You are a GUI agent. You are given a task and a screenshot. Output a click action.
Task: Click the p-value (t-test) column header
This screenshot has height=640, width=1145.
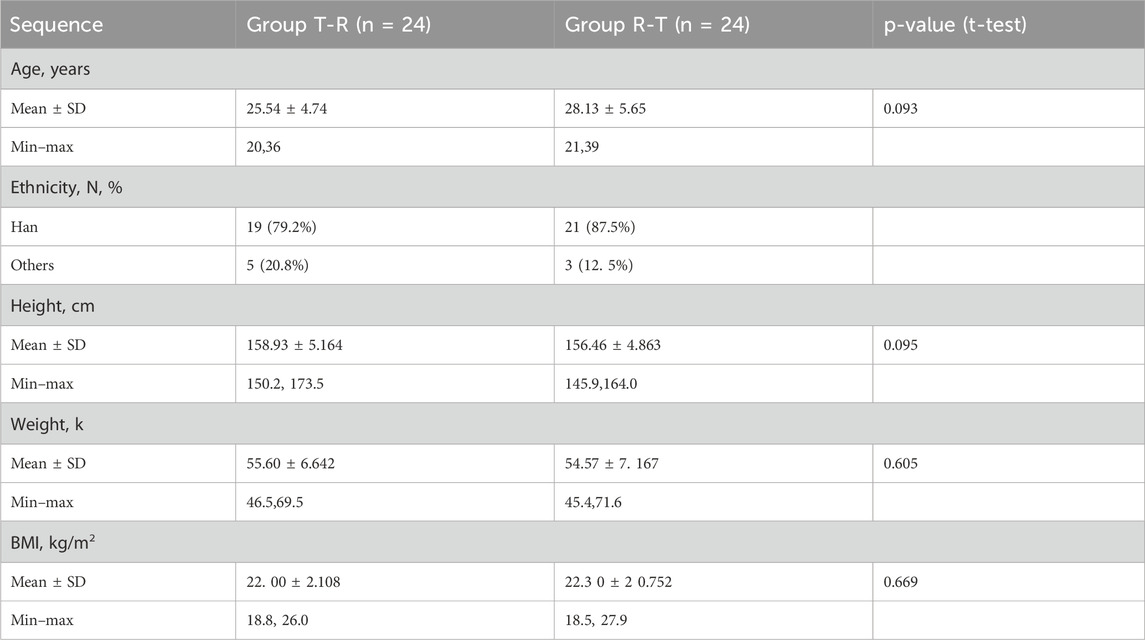(x=953, y=25)
